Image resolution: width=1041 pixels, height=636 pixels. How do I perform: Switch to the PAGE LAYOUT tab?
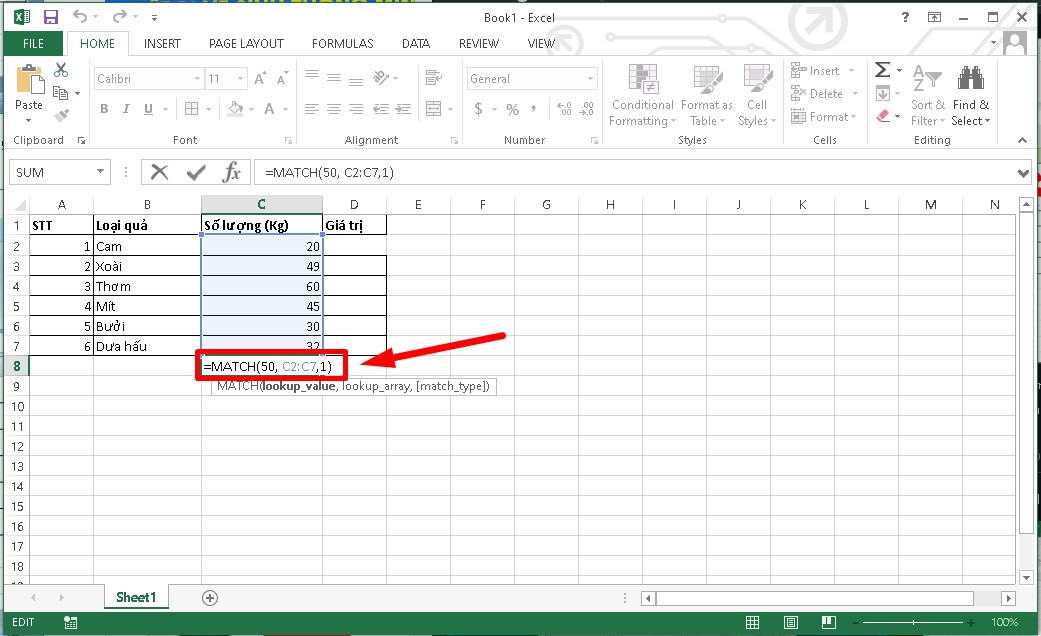click(246, 44)
